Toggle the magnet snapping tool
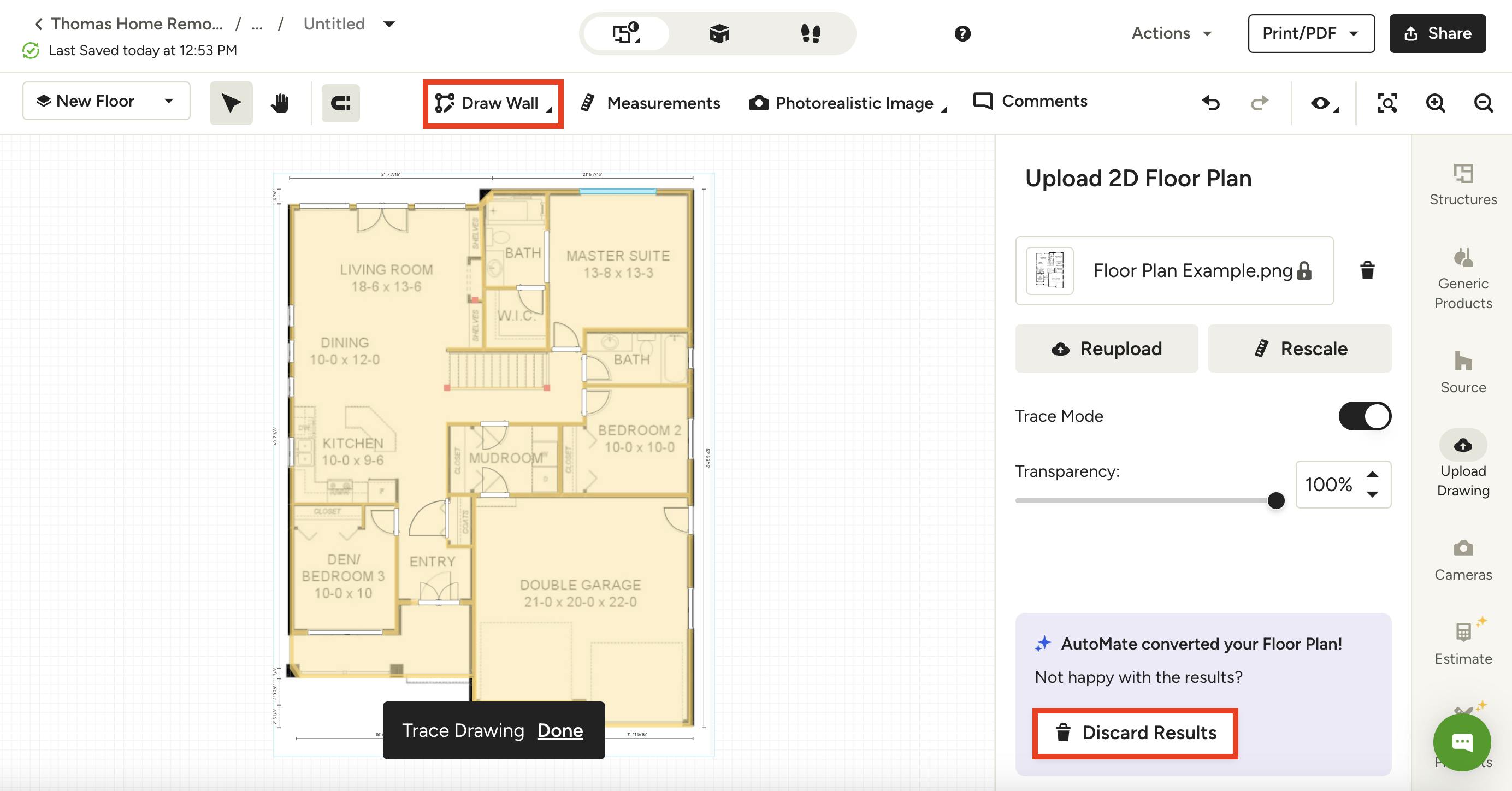The image size is (1512, 791). click(340, 103)
